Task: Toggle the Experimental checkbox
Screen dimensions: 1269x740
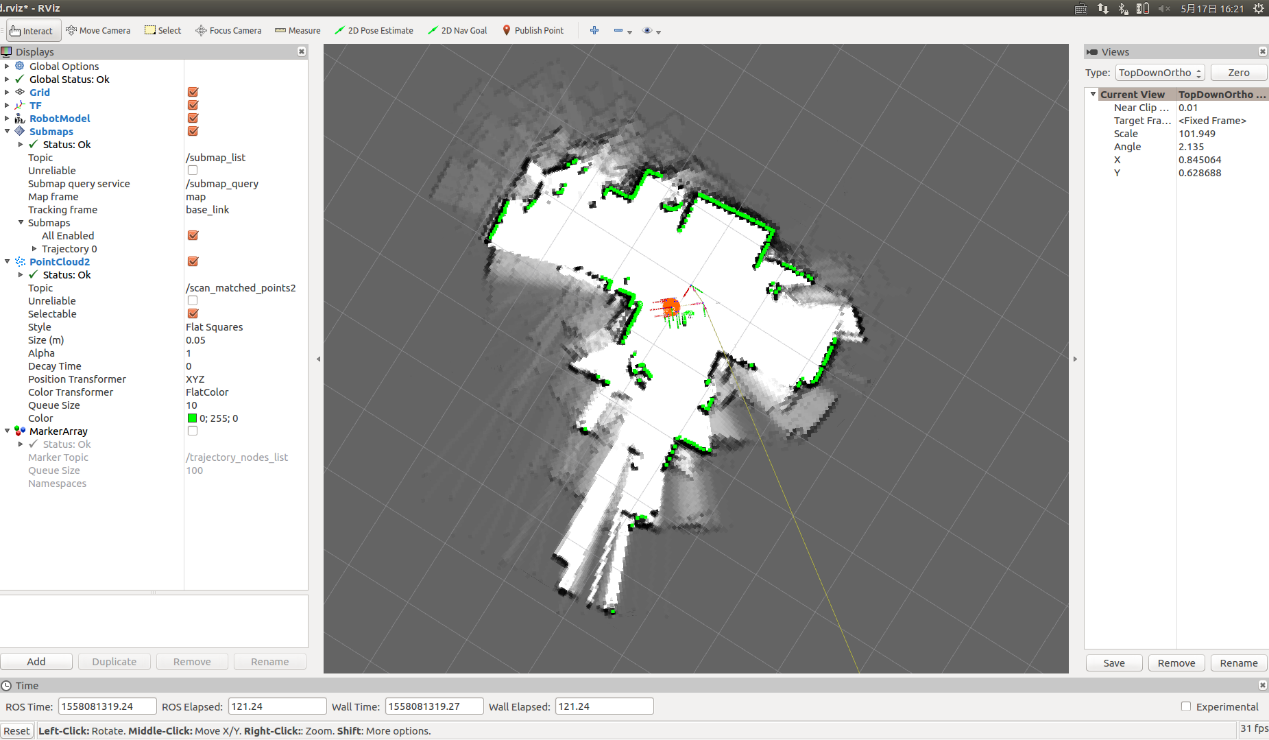Action: pyautogui.click(x=1186, y=706)
